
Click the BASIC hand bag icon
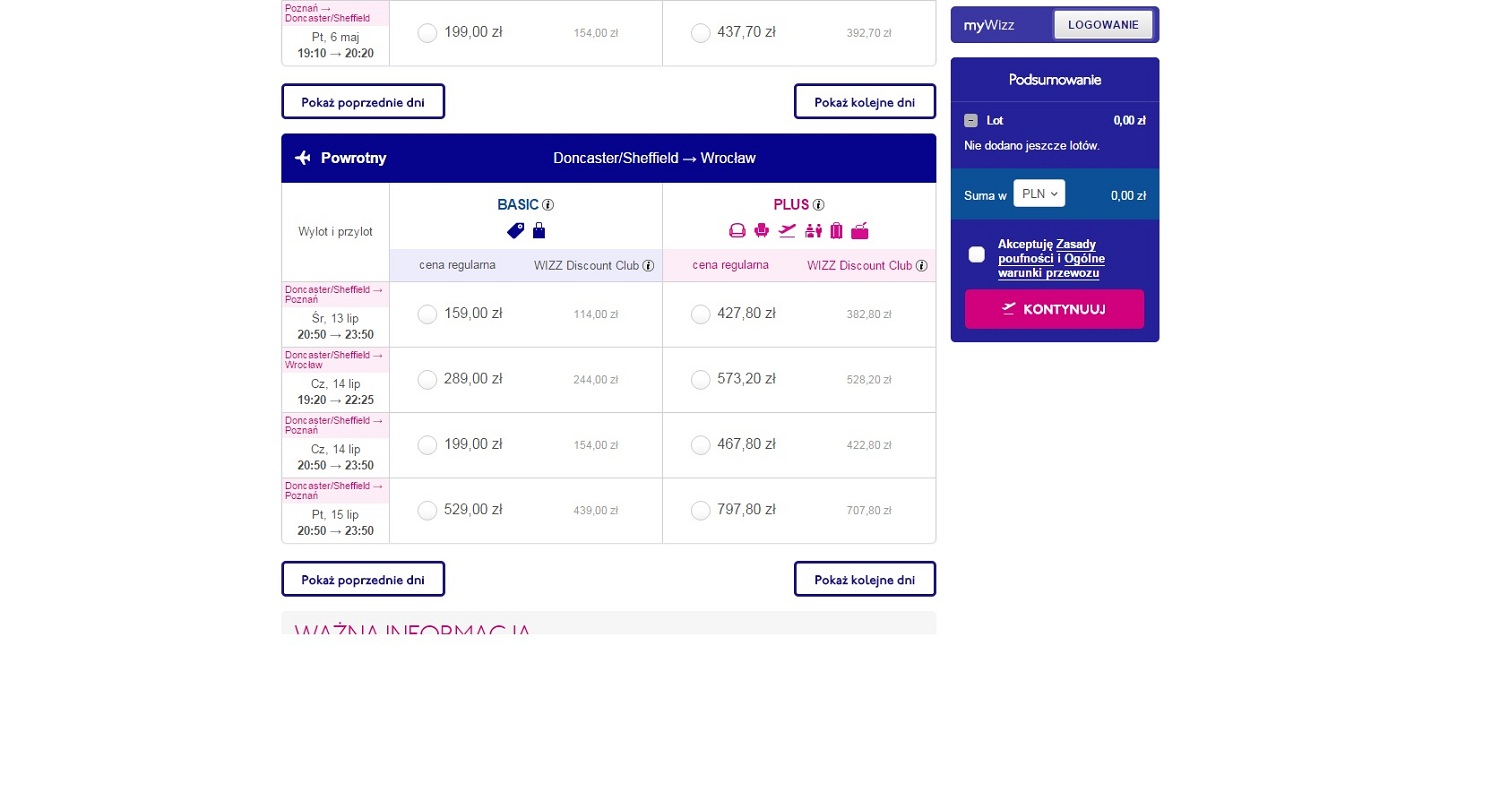(539, 231)
